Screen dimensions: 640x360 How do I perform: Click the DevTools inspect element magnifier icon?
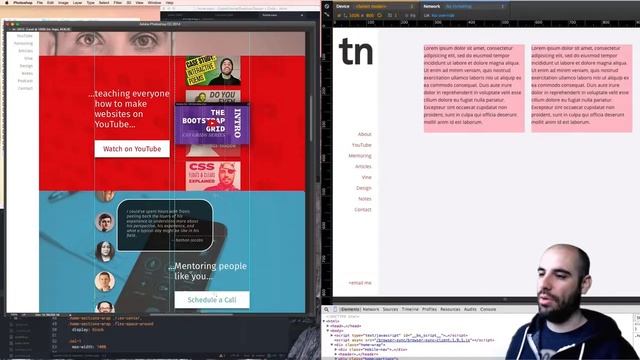tap(327, 309)
